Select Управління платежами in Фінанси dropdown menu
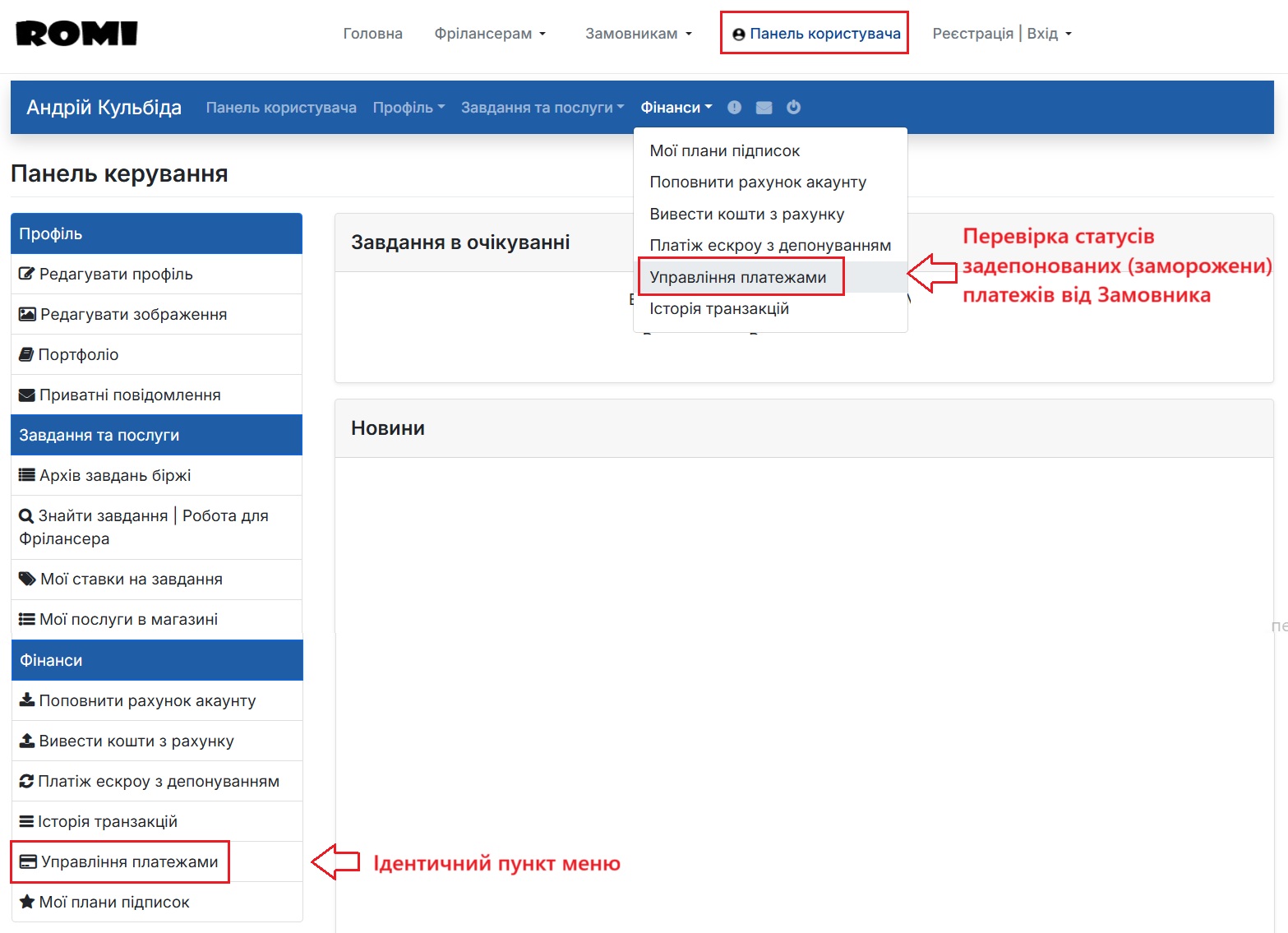The width and height of the screenshot is (1288, 933). 737,278
